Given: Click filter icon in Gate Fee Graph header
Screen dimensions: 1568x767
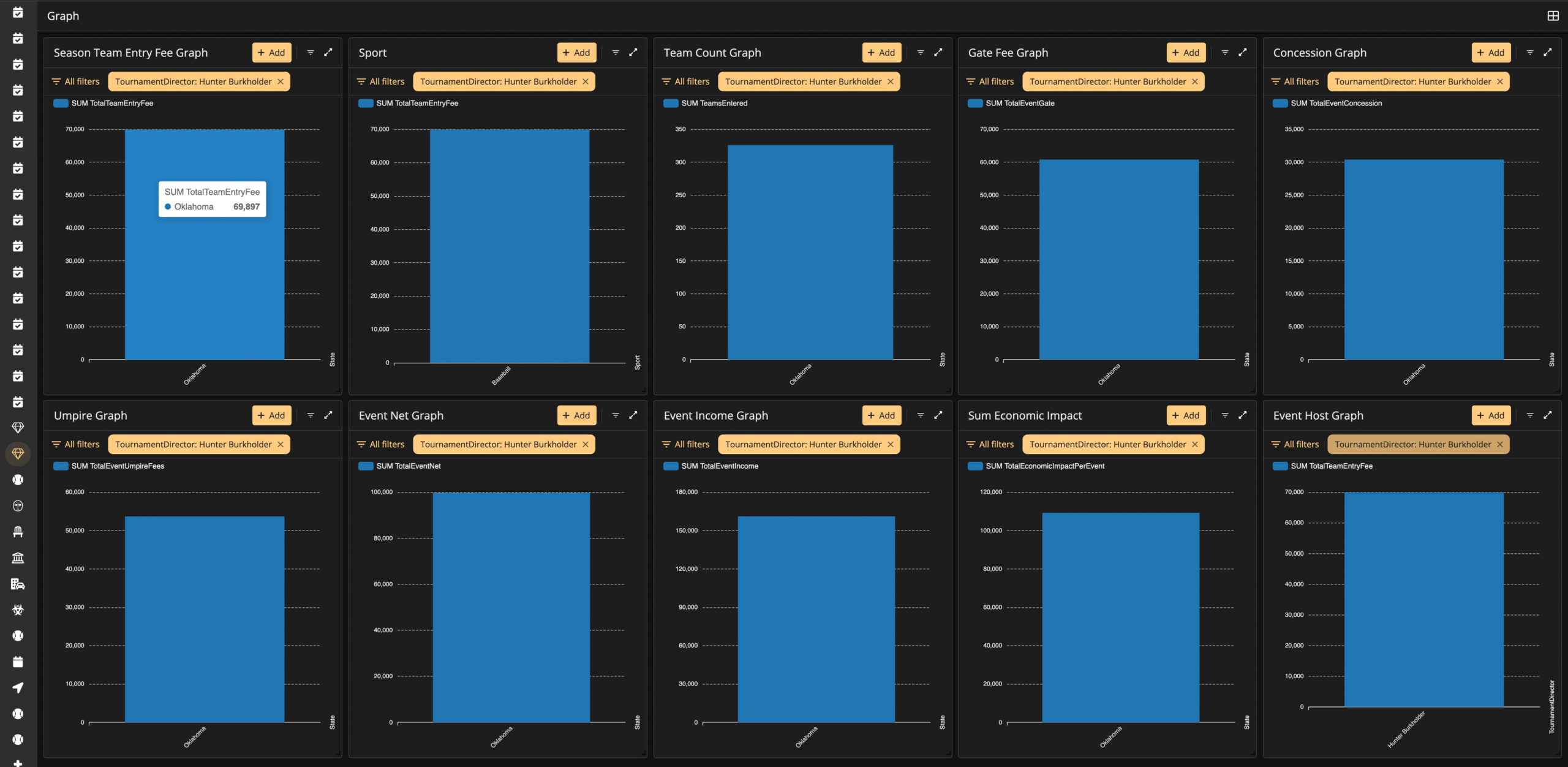Looking at the screenshot, I should tap(1225, 53).
